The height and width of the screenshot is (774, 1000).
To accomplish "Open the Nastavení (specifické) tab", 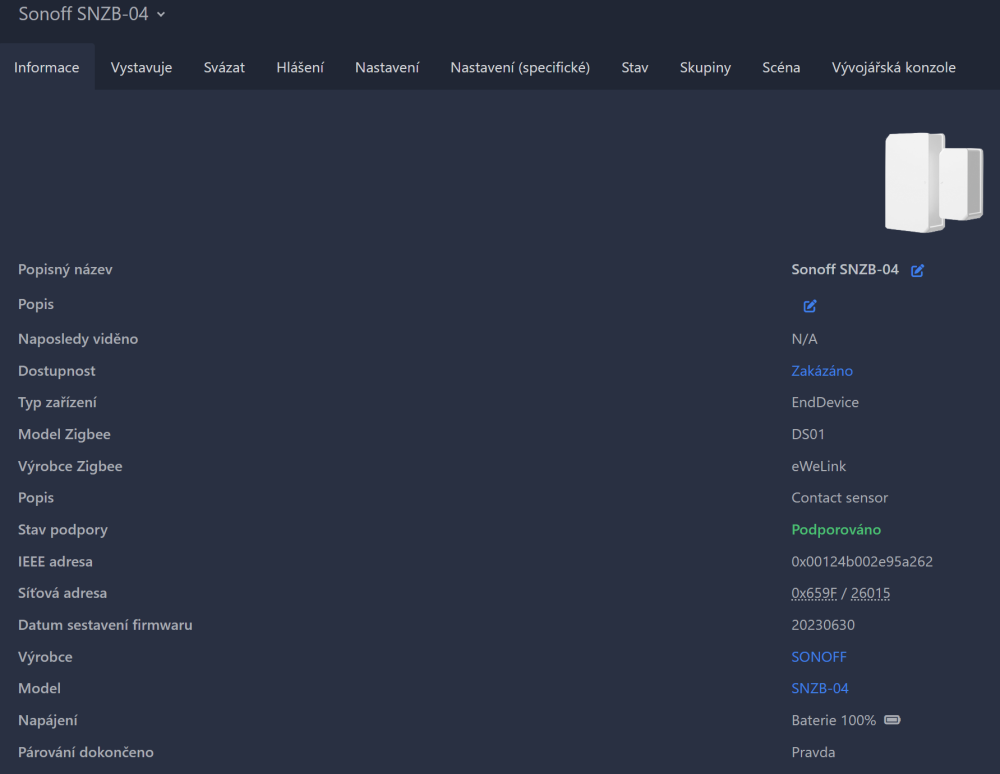I will click(520, 67).
